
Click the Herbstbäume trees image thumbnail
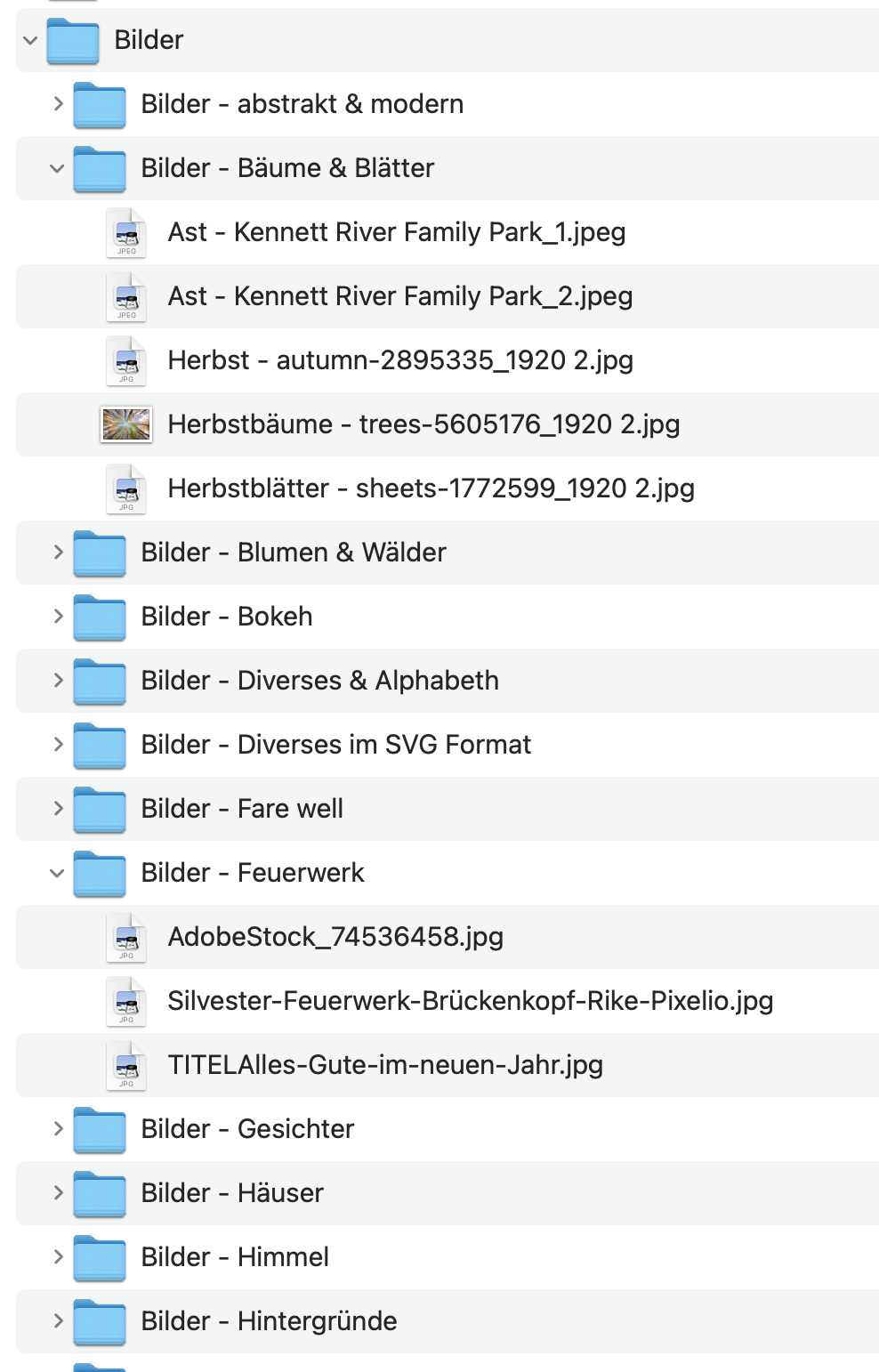(125, 424)
